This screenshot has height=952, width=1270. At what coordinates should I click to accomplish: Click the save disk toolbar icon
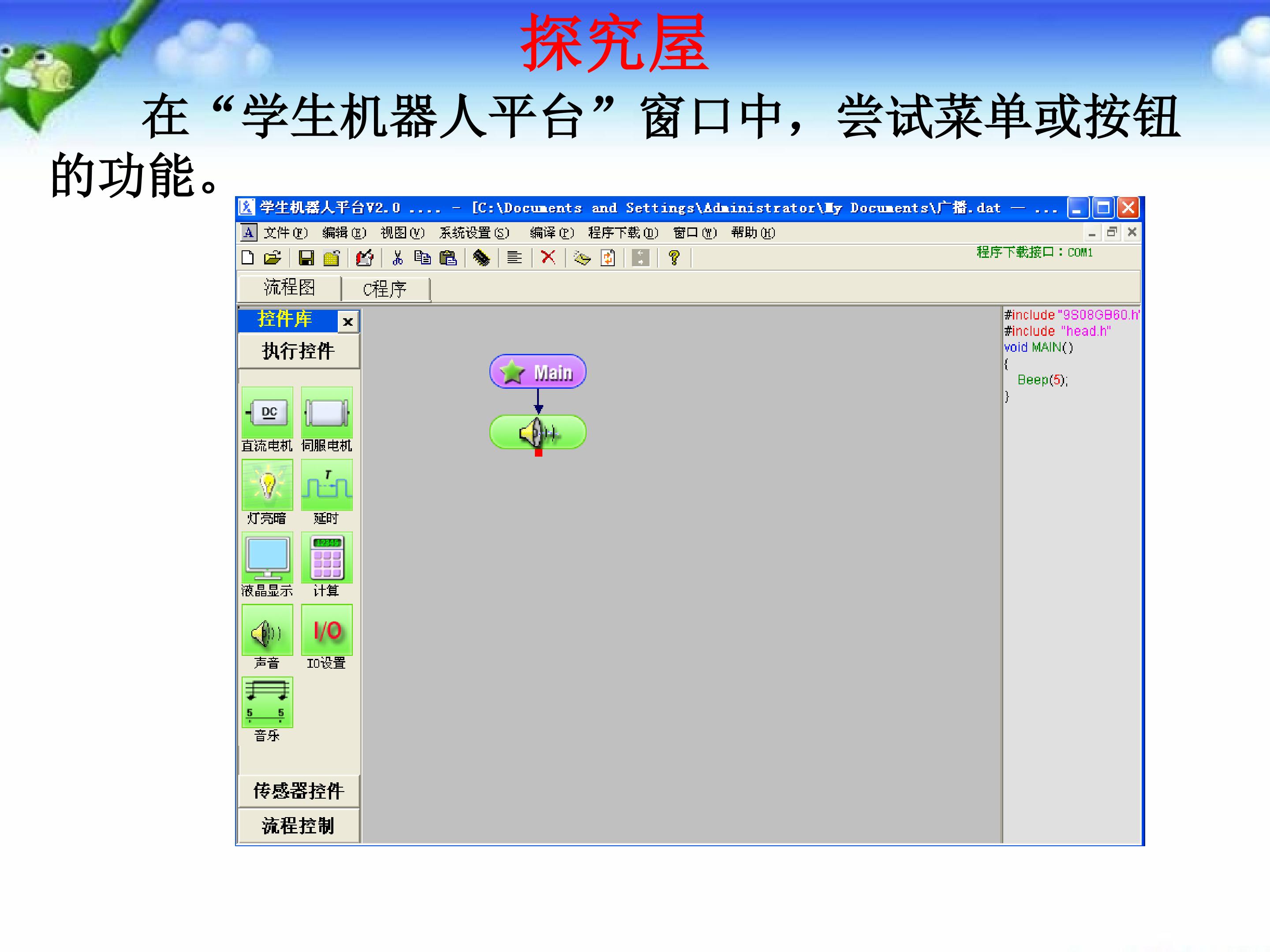click(x=306, y=258)
